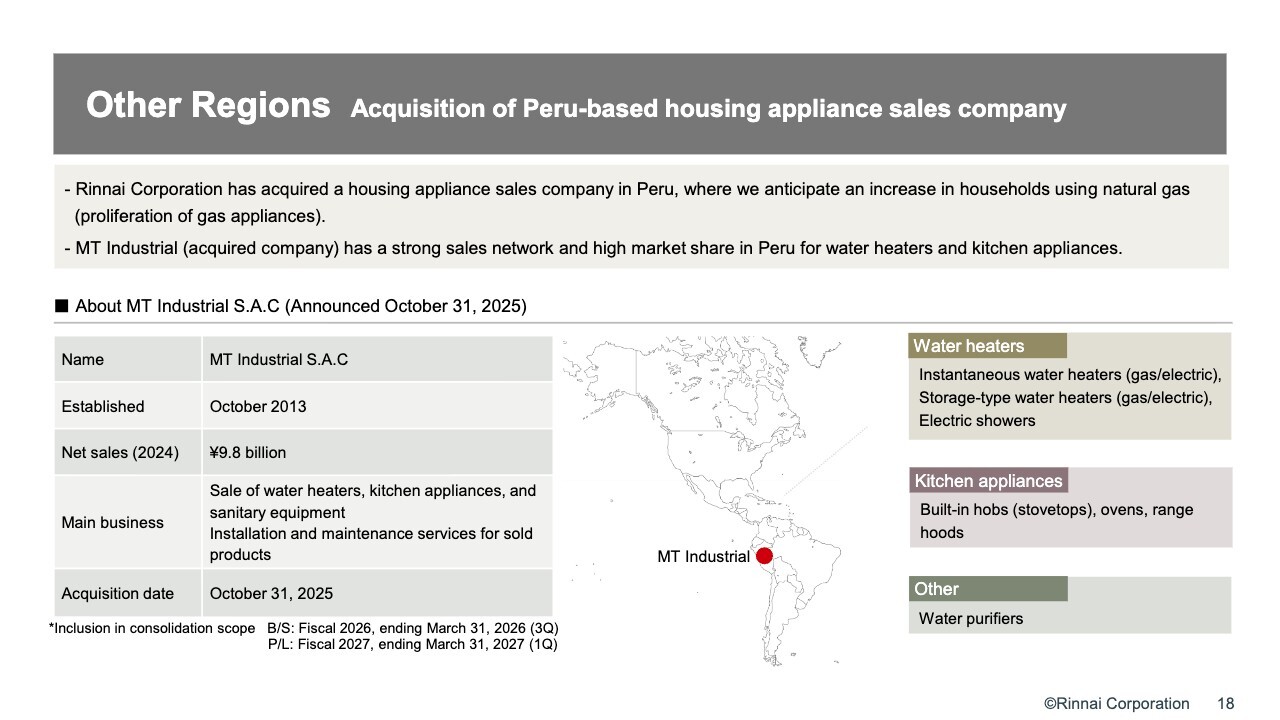Click the Name row label cell
This screenshot has height=720, width=1280.
pos(127,359)
